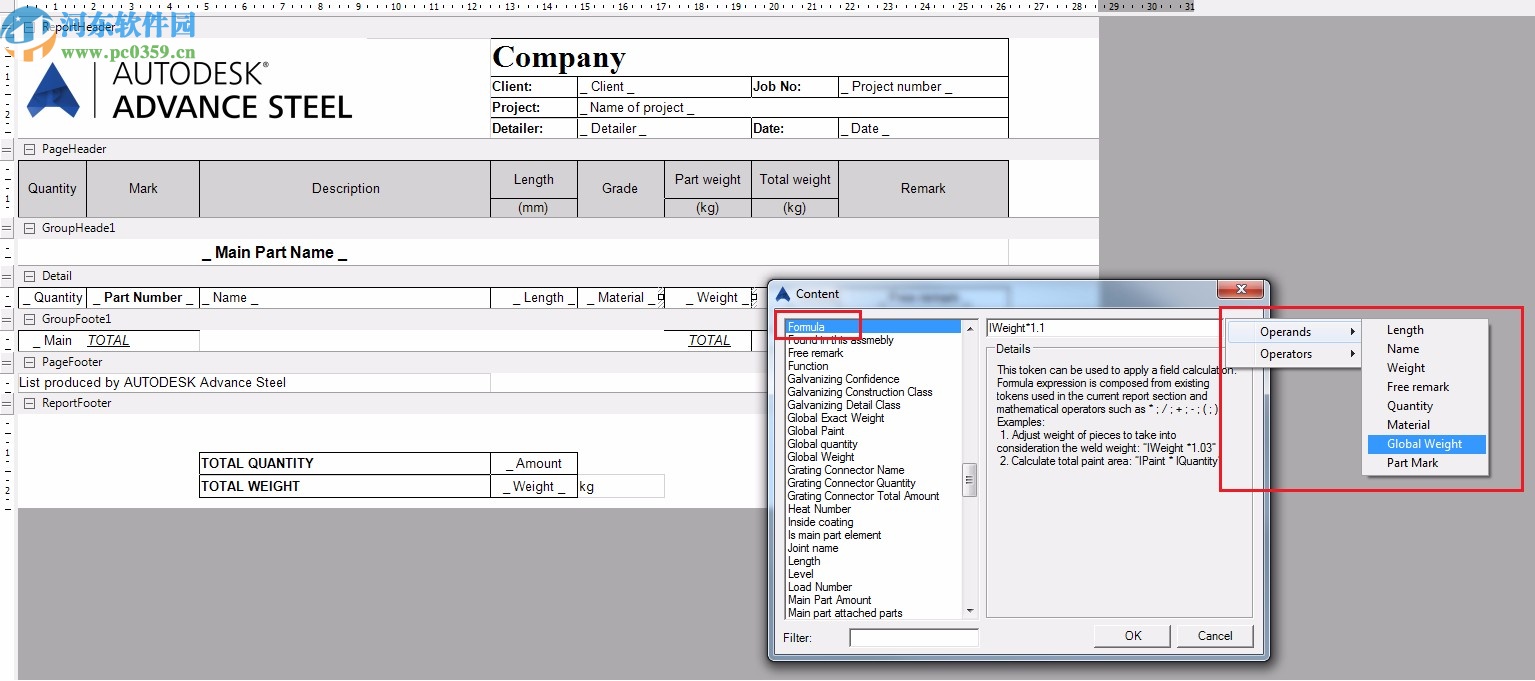
Task: Cancel the Content dialog
Action: 1215,636
